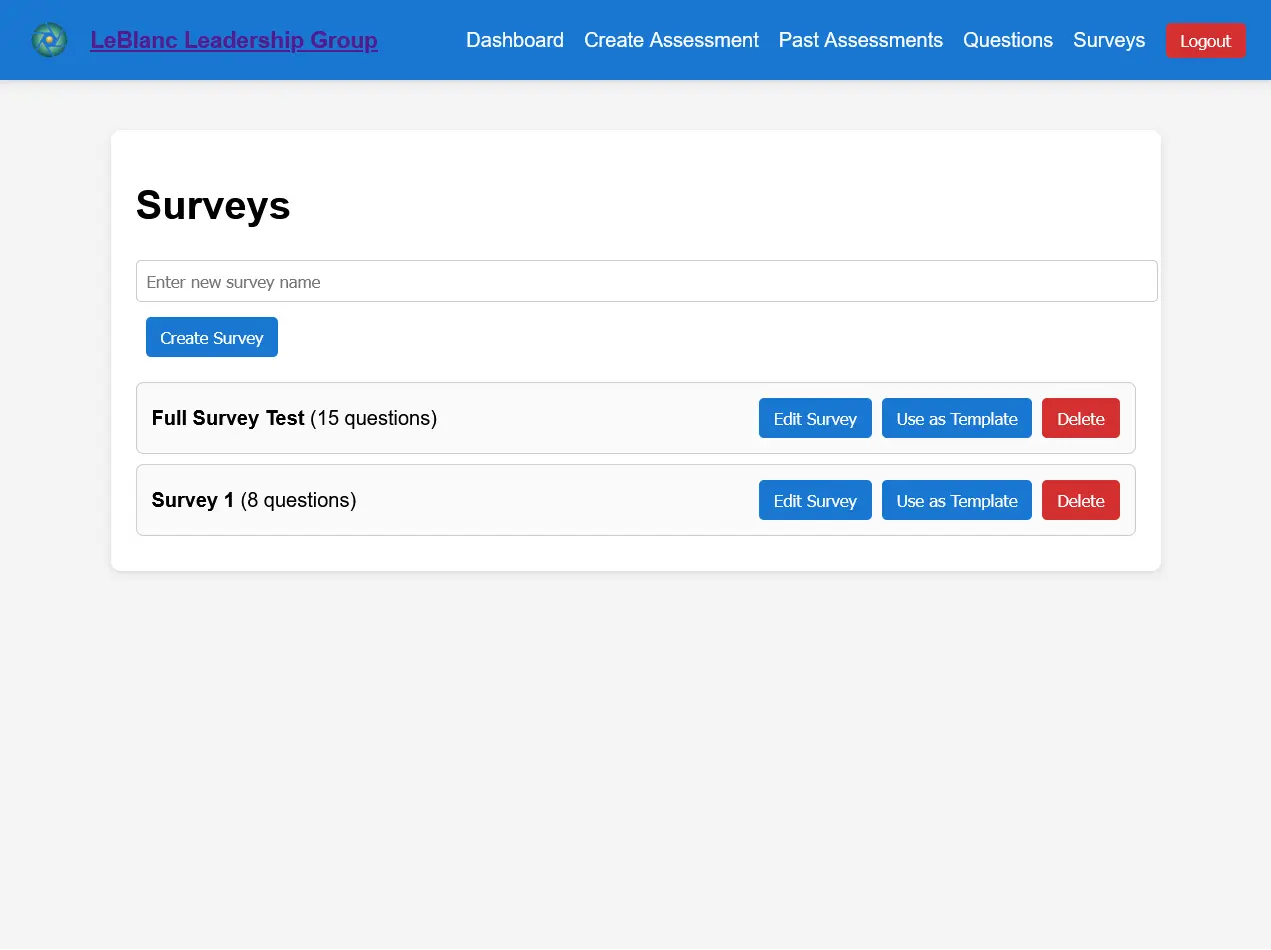Click the (15 questions) count text
The image size is (1271, 950).
click(374, 418)
